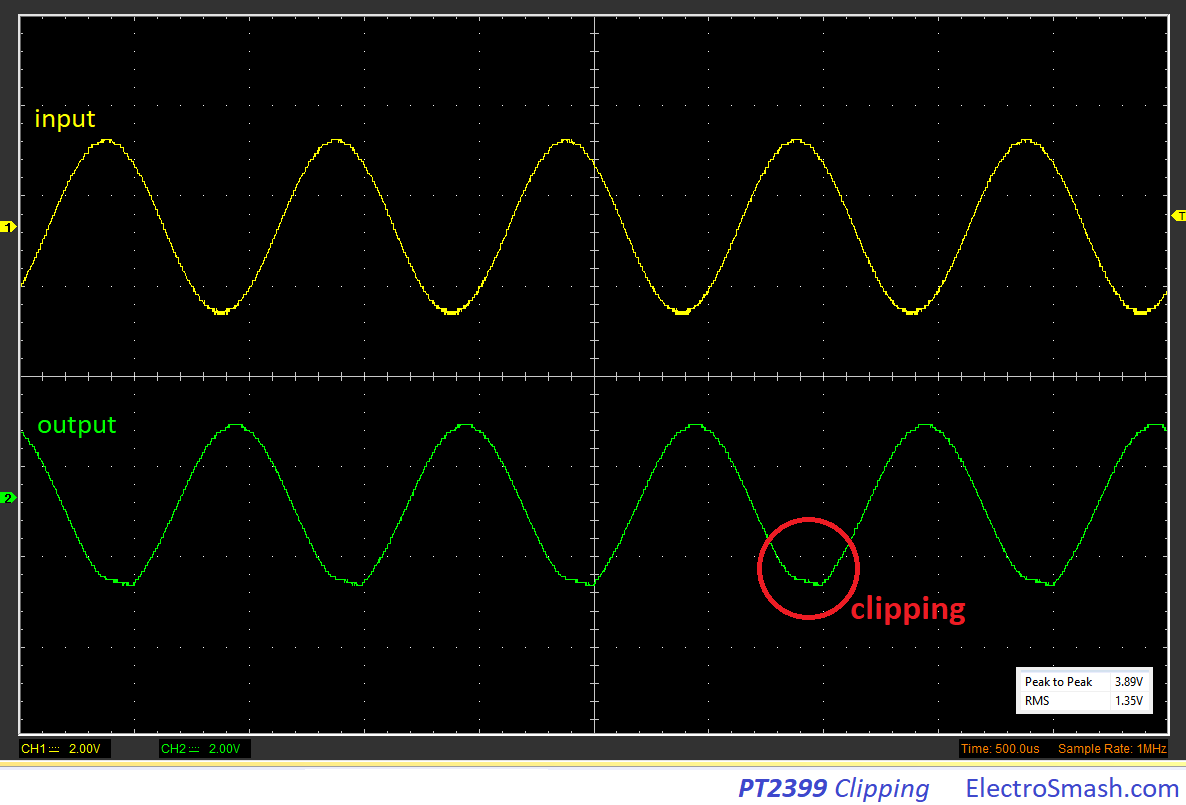Click the channel 2 ground level marker
Screen dimensions: 1186x805
[x=8, y=498]
